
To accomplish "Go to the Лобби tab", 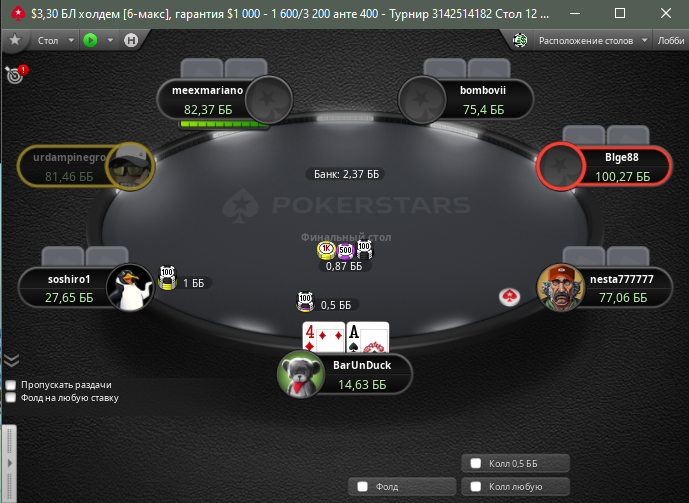I will 671,40.
